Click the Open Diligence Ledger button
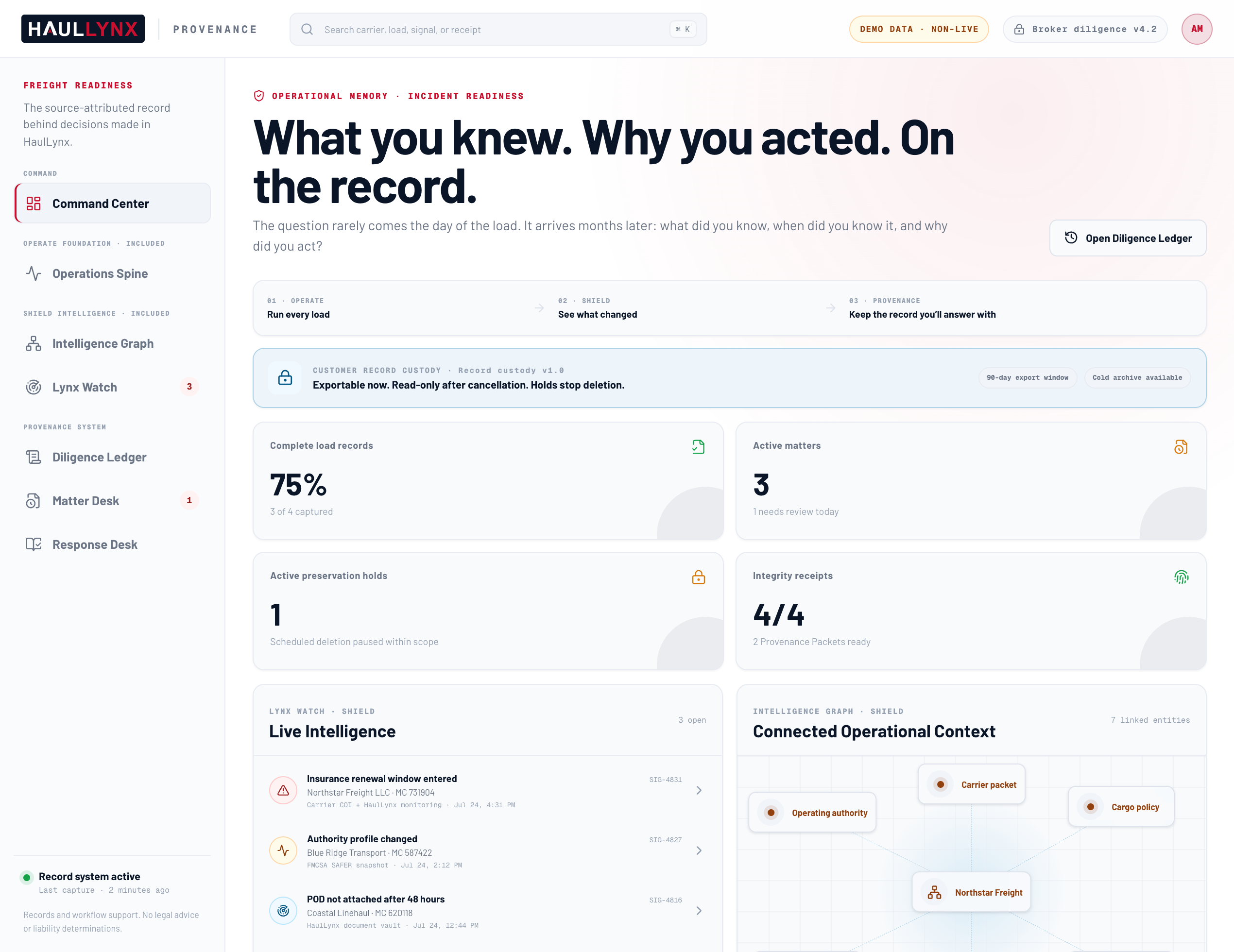 click(1128, 238)
